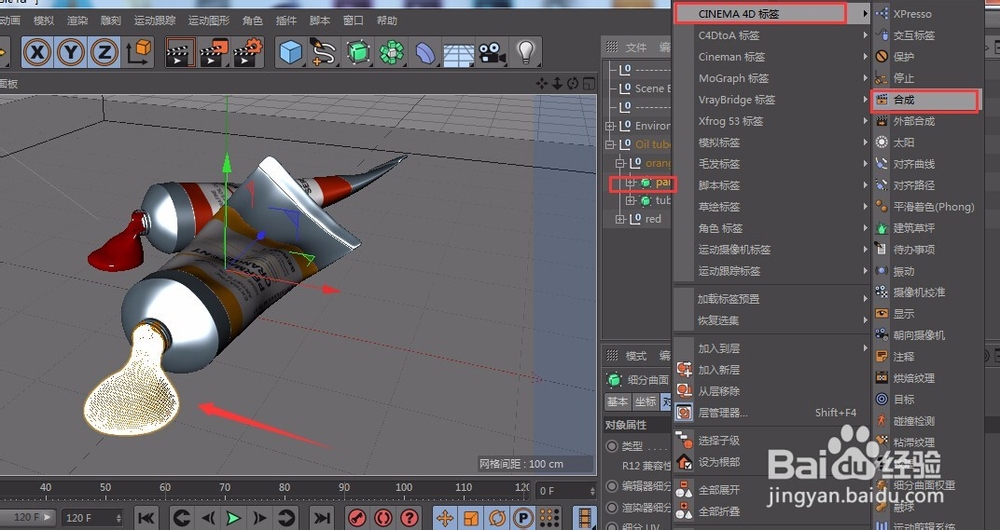The height and width of the screenshot is (530, 1000).
Task: Select the 合成 tag entry
Action: point(925,100)
